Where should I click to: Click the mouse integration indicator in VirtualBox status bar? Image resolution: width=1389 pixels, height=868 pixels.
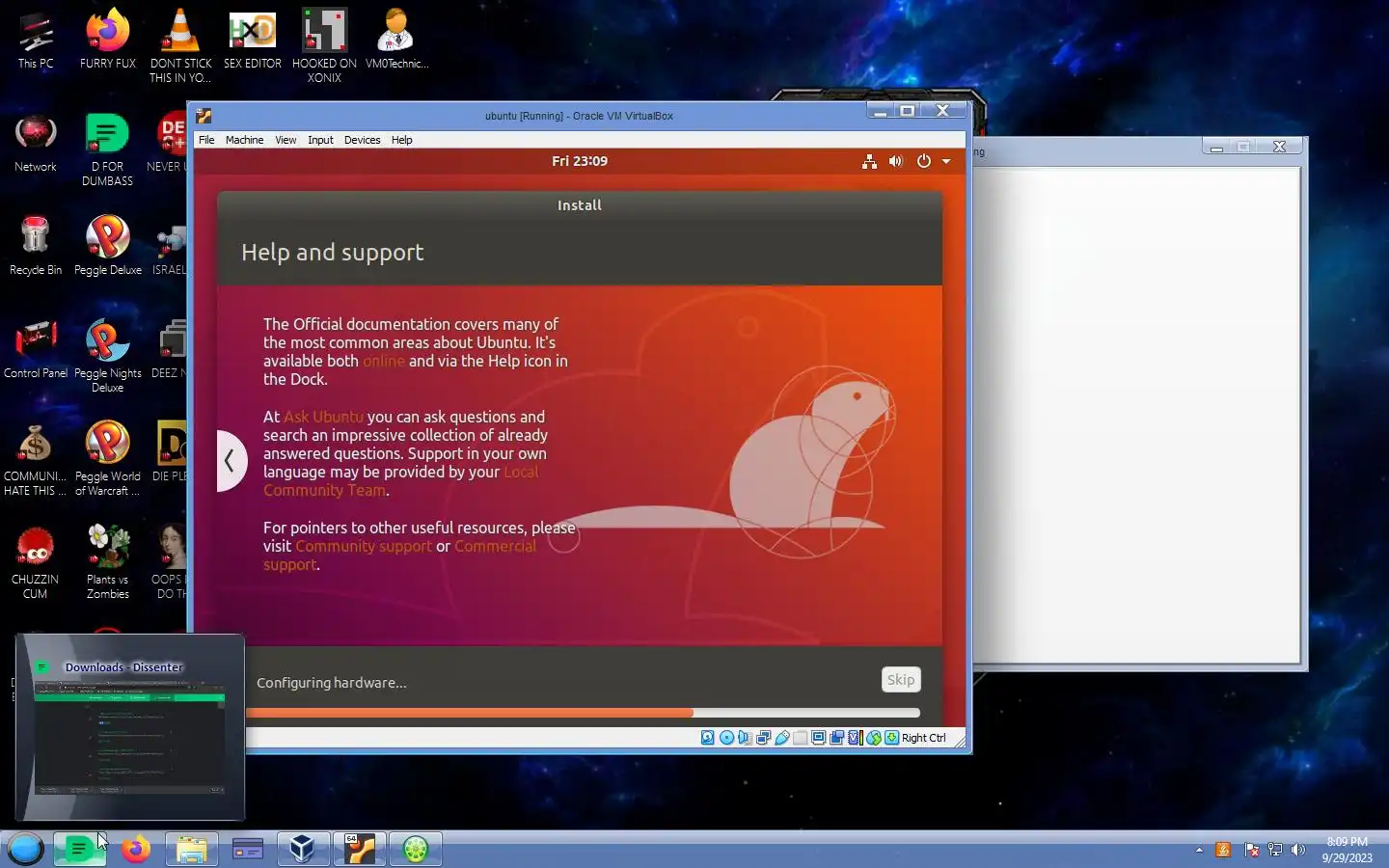tap(874, 738)
